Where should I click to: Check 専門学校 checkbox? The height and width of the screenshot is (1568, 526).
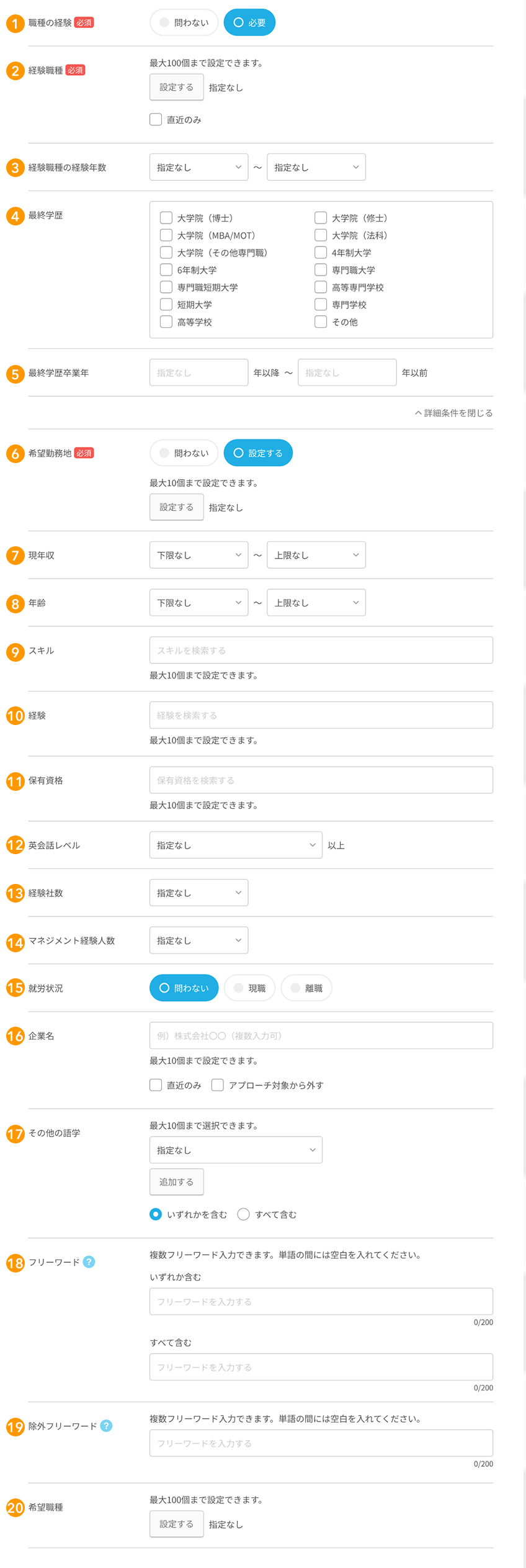coord(321,305)
